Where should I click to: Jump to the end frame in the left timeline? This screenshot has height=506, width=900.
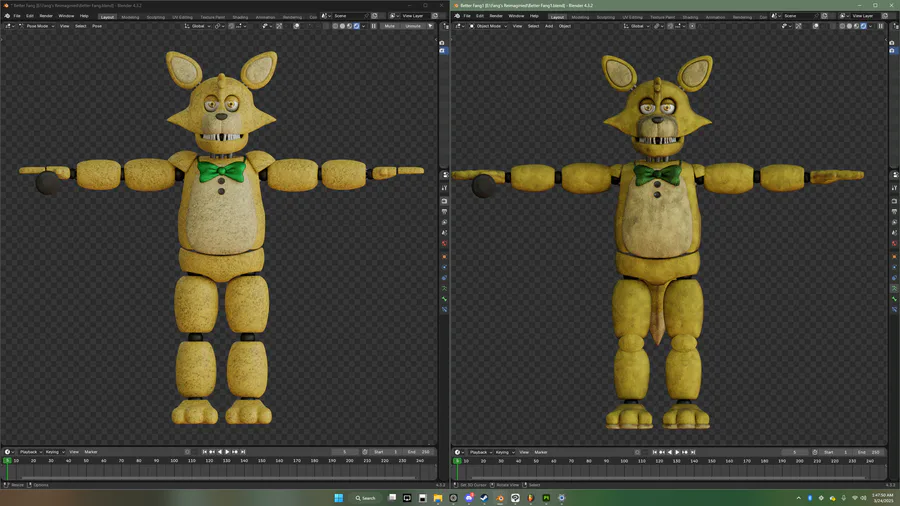(243, 452)
